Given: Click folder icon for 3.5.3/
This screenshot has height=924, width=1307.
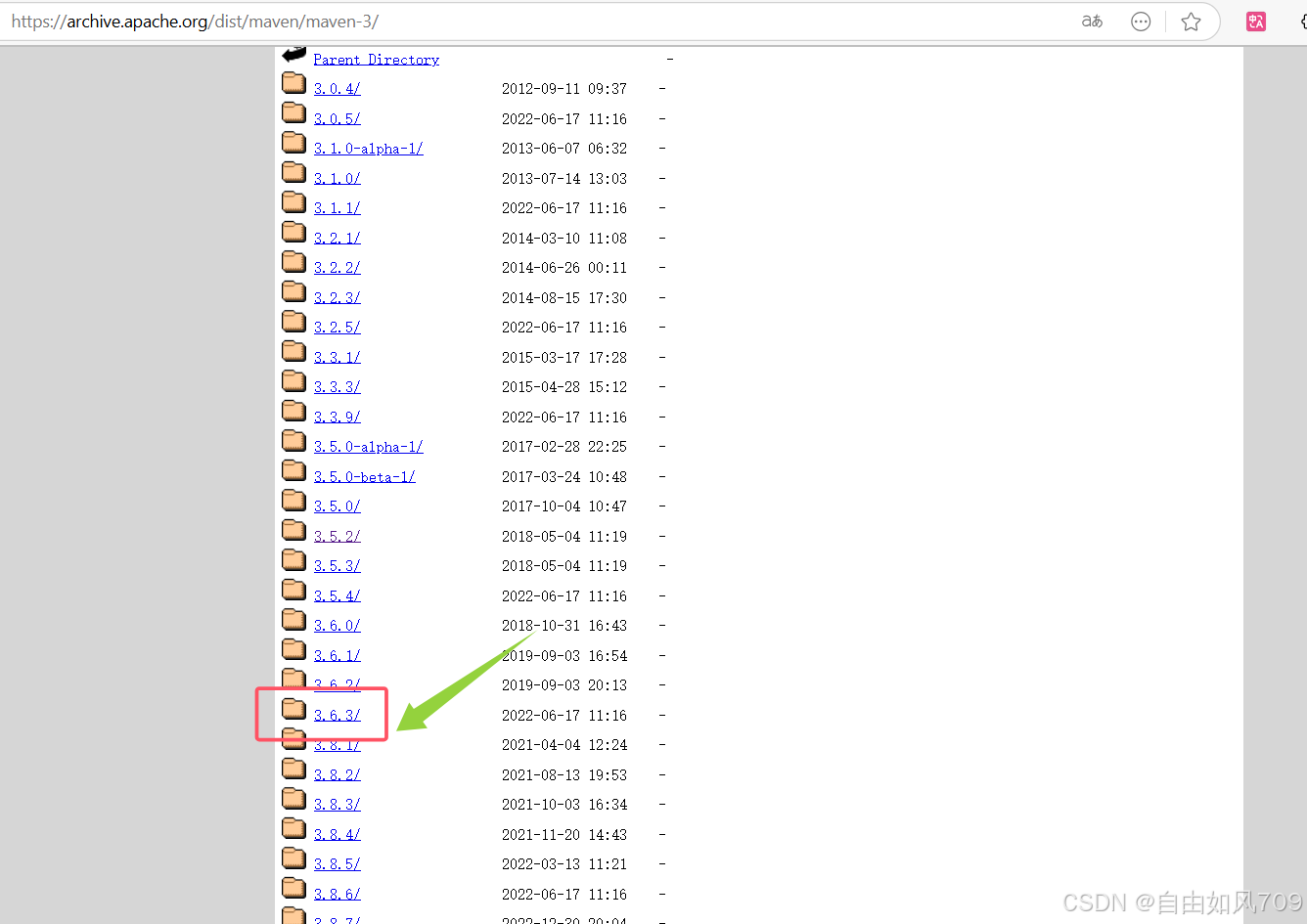Looking at the screenshot, I should click(x=293, y=560).
